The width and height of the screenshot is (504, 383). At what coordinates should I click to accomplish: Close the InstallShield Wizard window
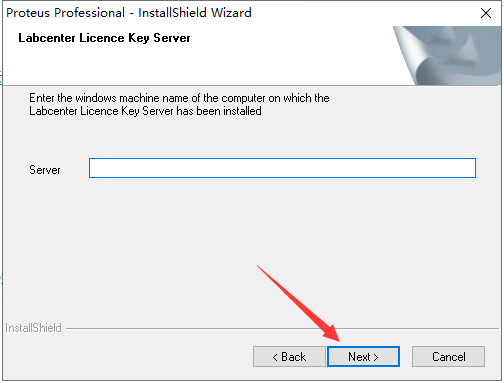point(486,13)
